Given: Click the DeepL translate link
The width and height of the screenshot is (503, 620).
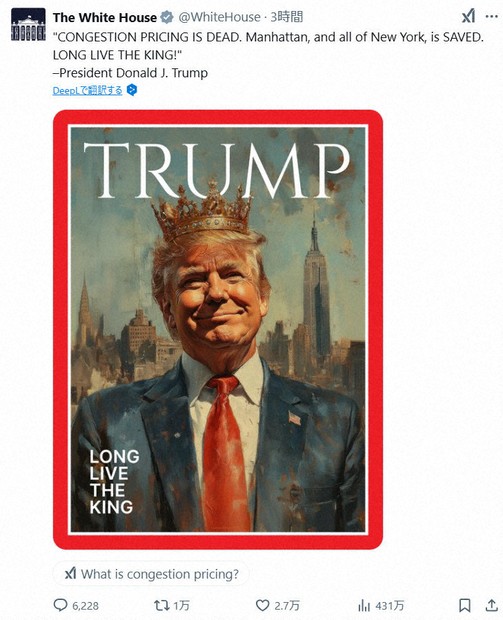Looking at the screenshot, I should click(x=87, y=91).
